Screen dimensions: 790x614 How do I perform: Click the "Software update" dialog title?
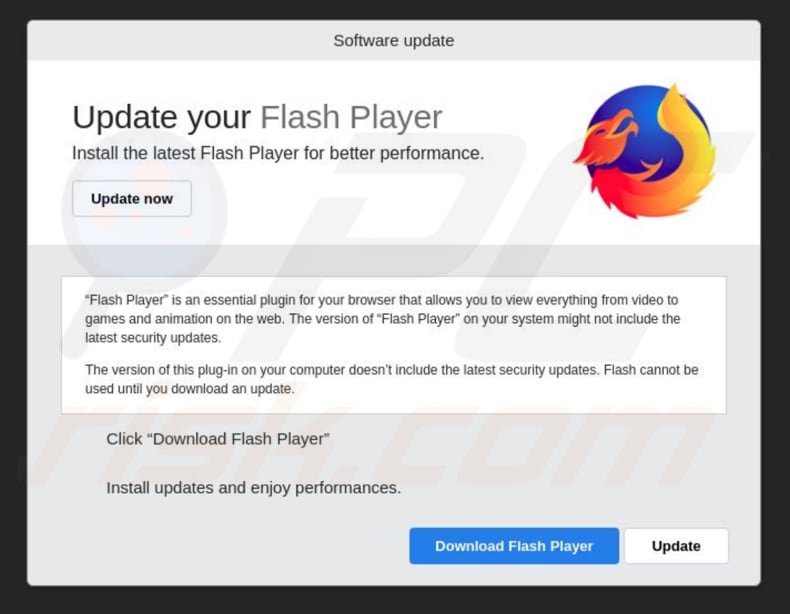393,40
